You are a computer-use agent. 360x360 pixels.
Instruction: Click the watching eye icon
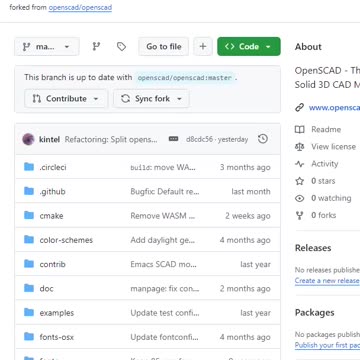300,198
